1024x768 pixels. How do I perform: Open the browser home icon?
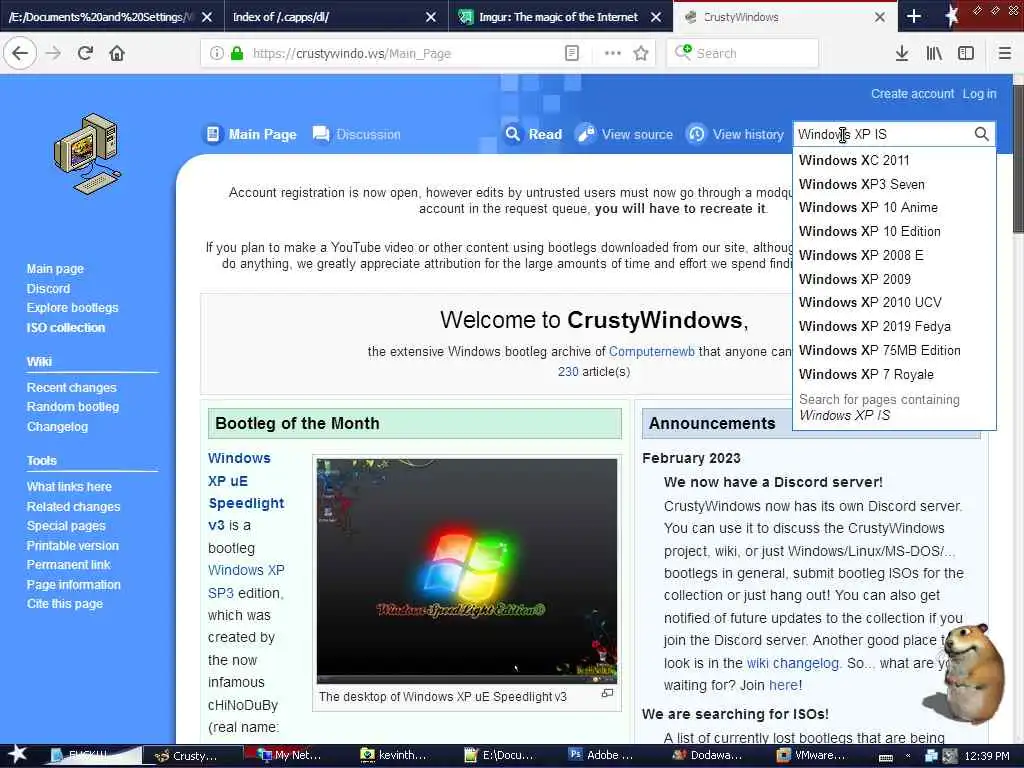[x=117, y=54]
